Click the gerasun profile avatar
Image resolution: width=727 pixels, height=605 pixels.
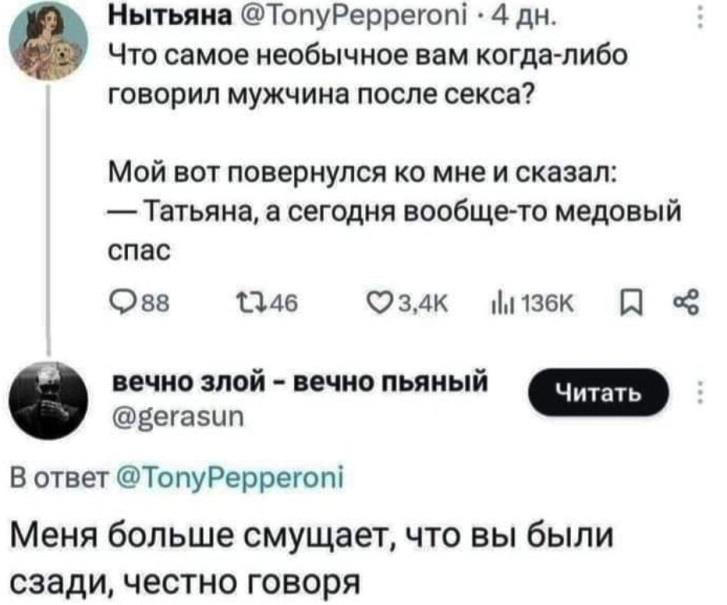49,394
